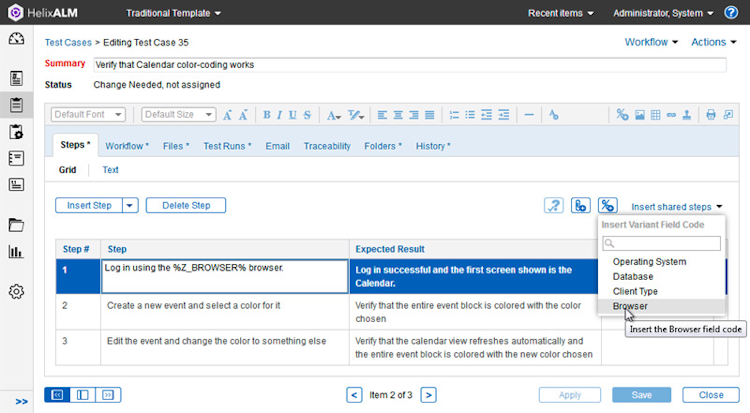Apply Italic formatting from the toolbar

[279, 115]
